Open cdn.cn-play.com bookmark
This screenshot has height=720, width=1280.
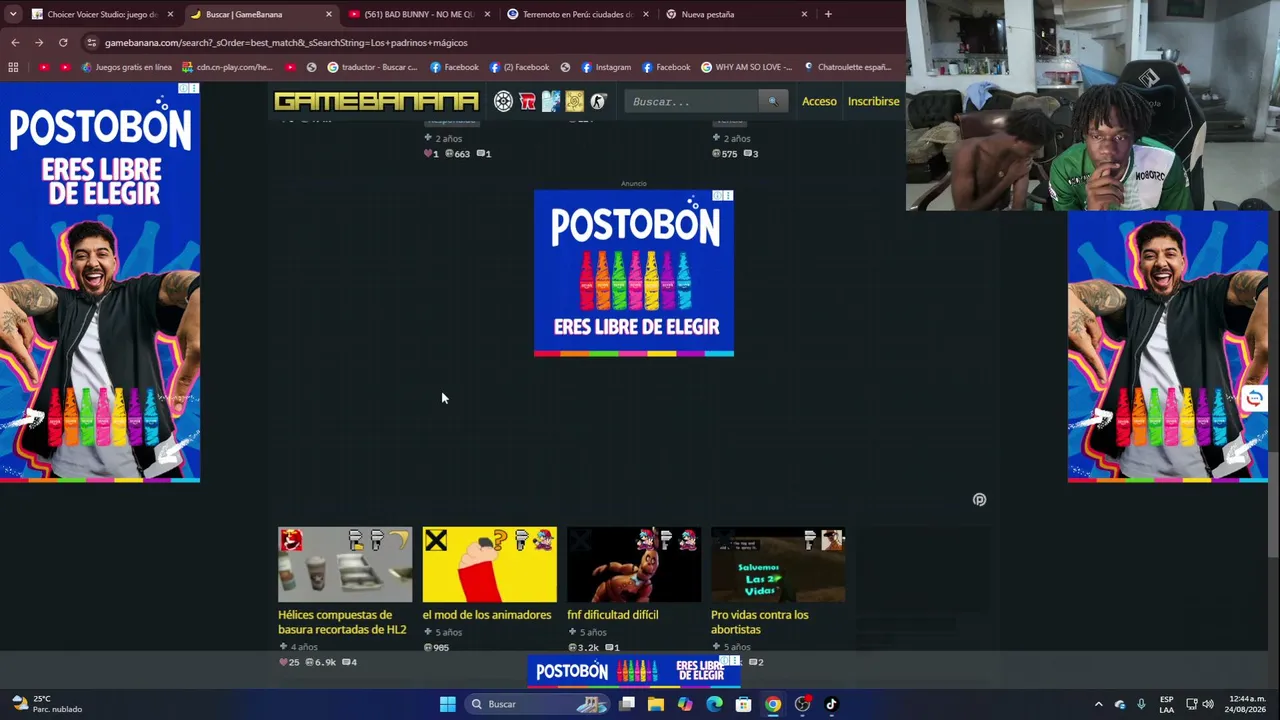pyautogui.click(x=227, y=67)
